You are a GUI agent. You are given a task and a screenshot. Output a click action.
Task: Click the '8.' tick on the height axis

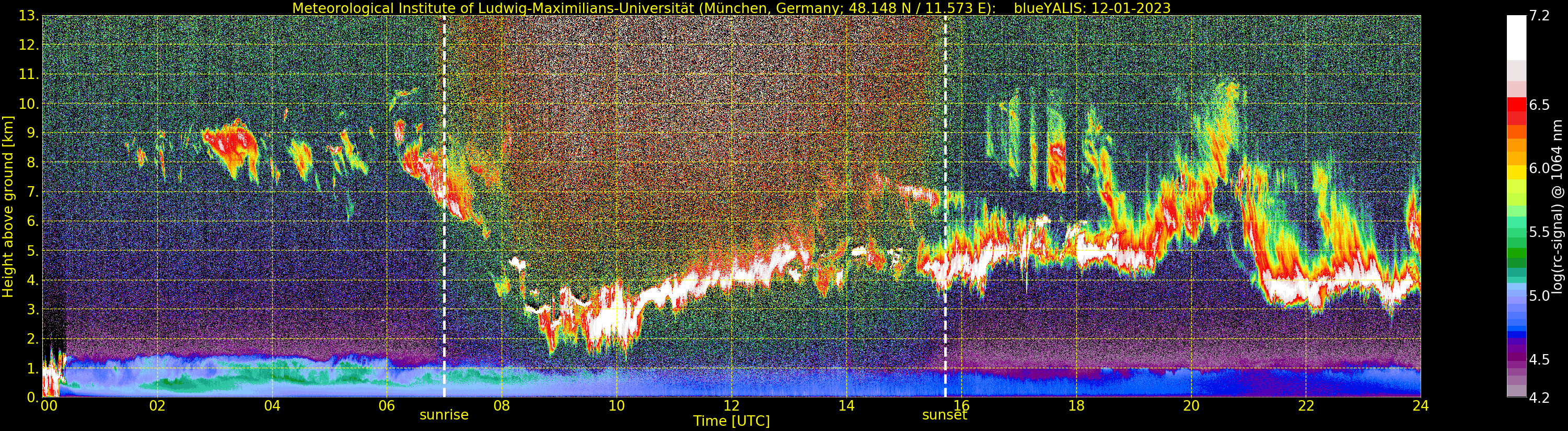pyautogui.click(x=33, y=162)
